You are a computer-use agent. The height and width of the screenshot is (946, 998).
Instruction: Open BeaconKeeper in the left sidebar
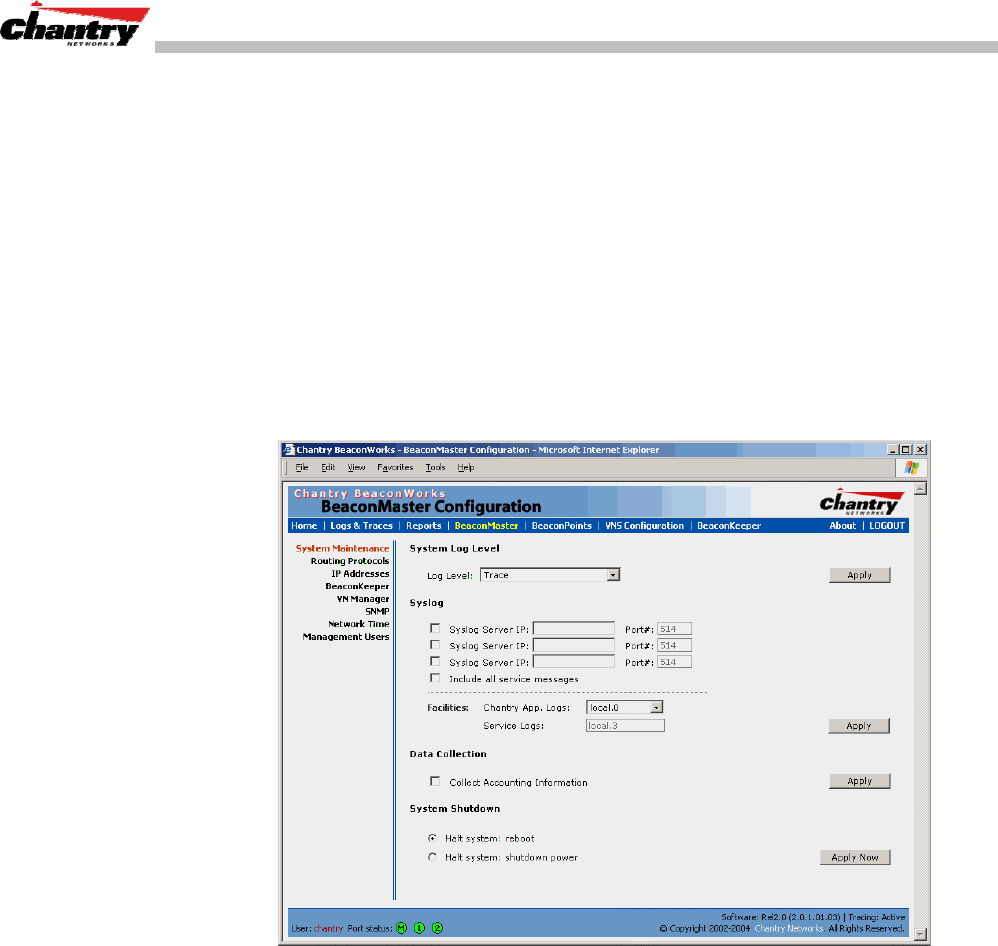tap(357, 586)
